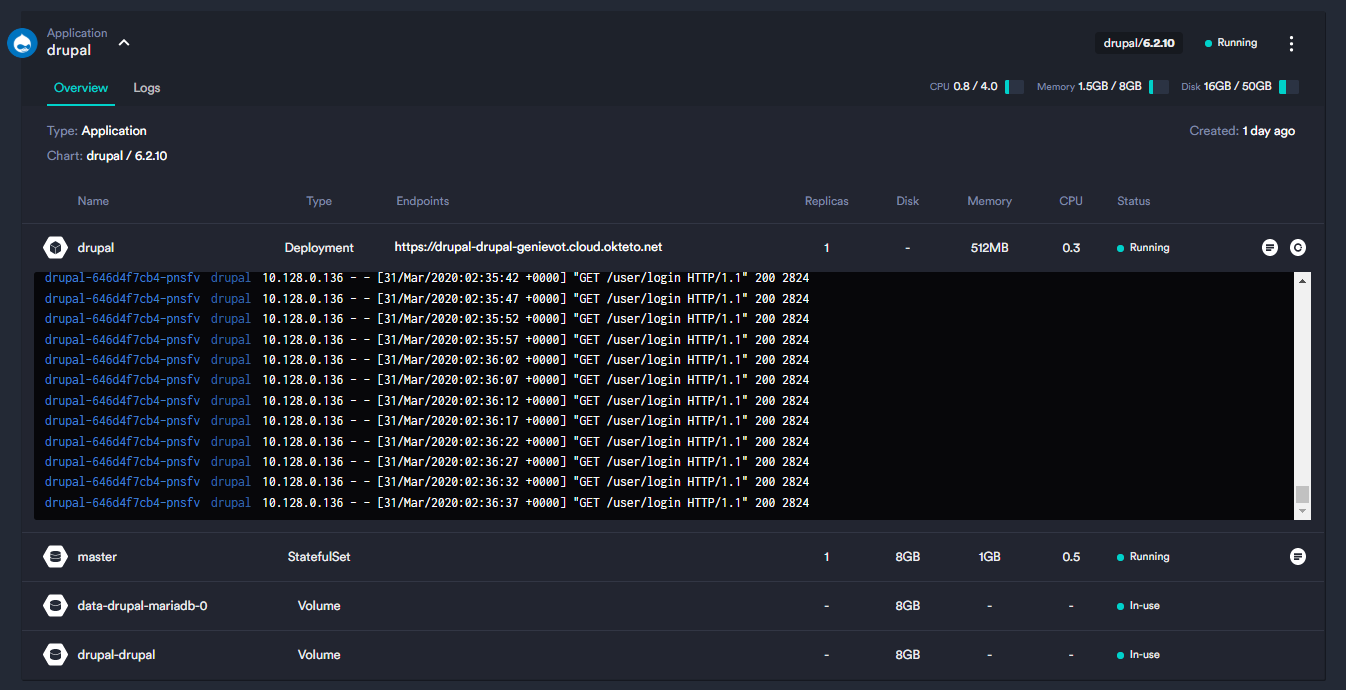Click the Memory usage bar indicator

1158,87
